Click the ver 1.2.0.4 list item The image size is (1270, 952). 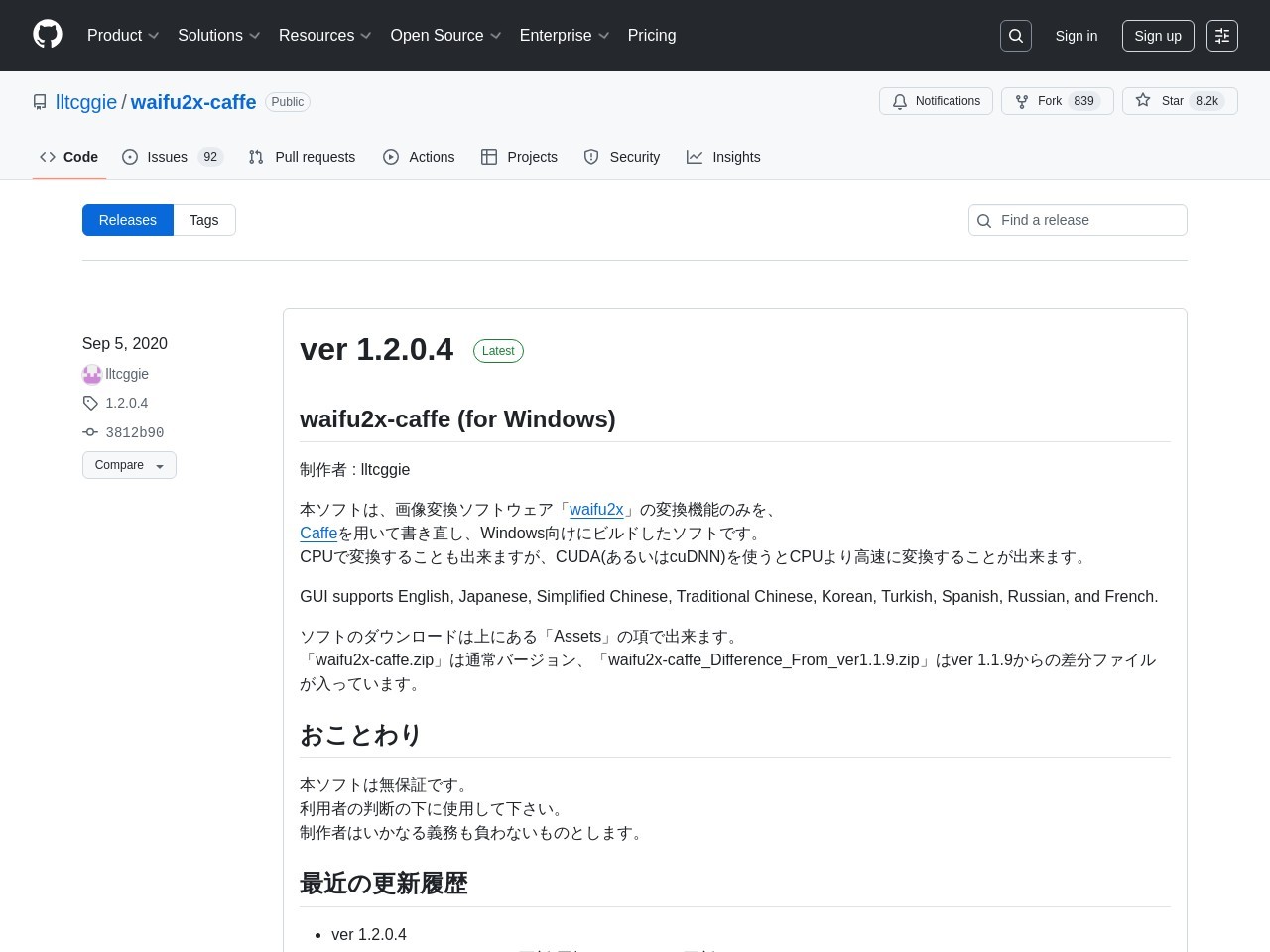[x=369, y=934]
